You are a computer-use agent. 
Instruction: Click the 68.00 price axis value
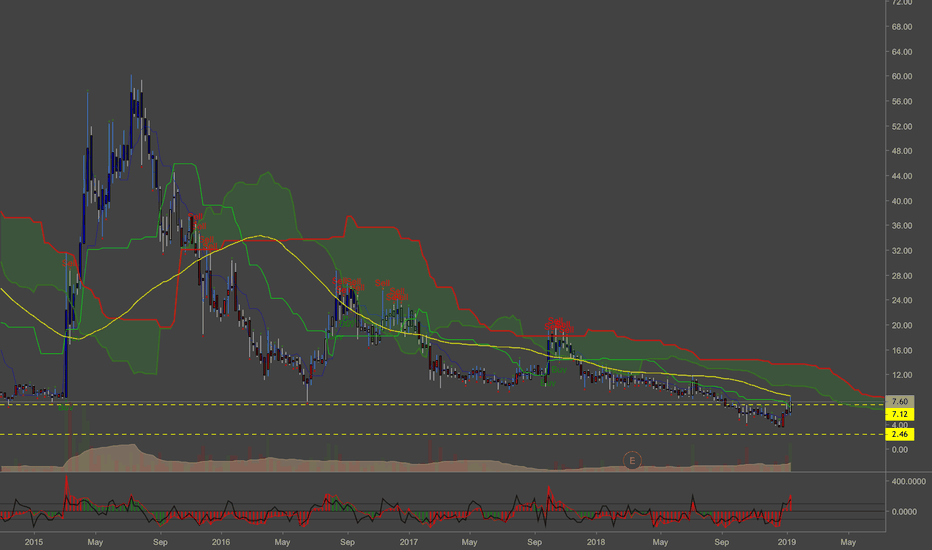pyautogui.click(x=902, y=27)
